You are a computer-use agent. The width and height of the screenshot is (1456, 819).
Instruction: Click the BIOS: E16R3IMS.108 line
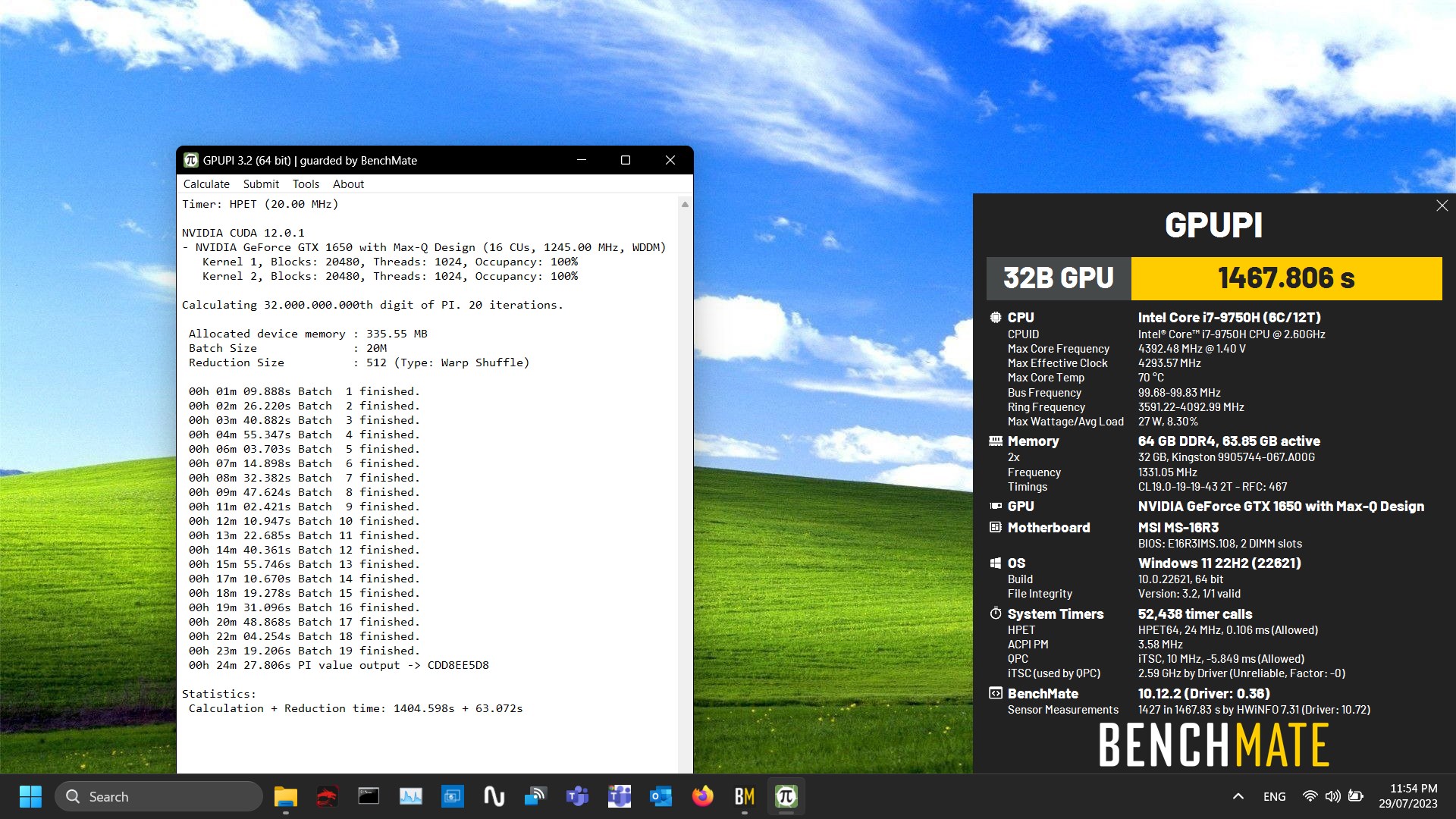(x=1219, y=544)
